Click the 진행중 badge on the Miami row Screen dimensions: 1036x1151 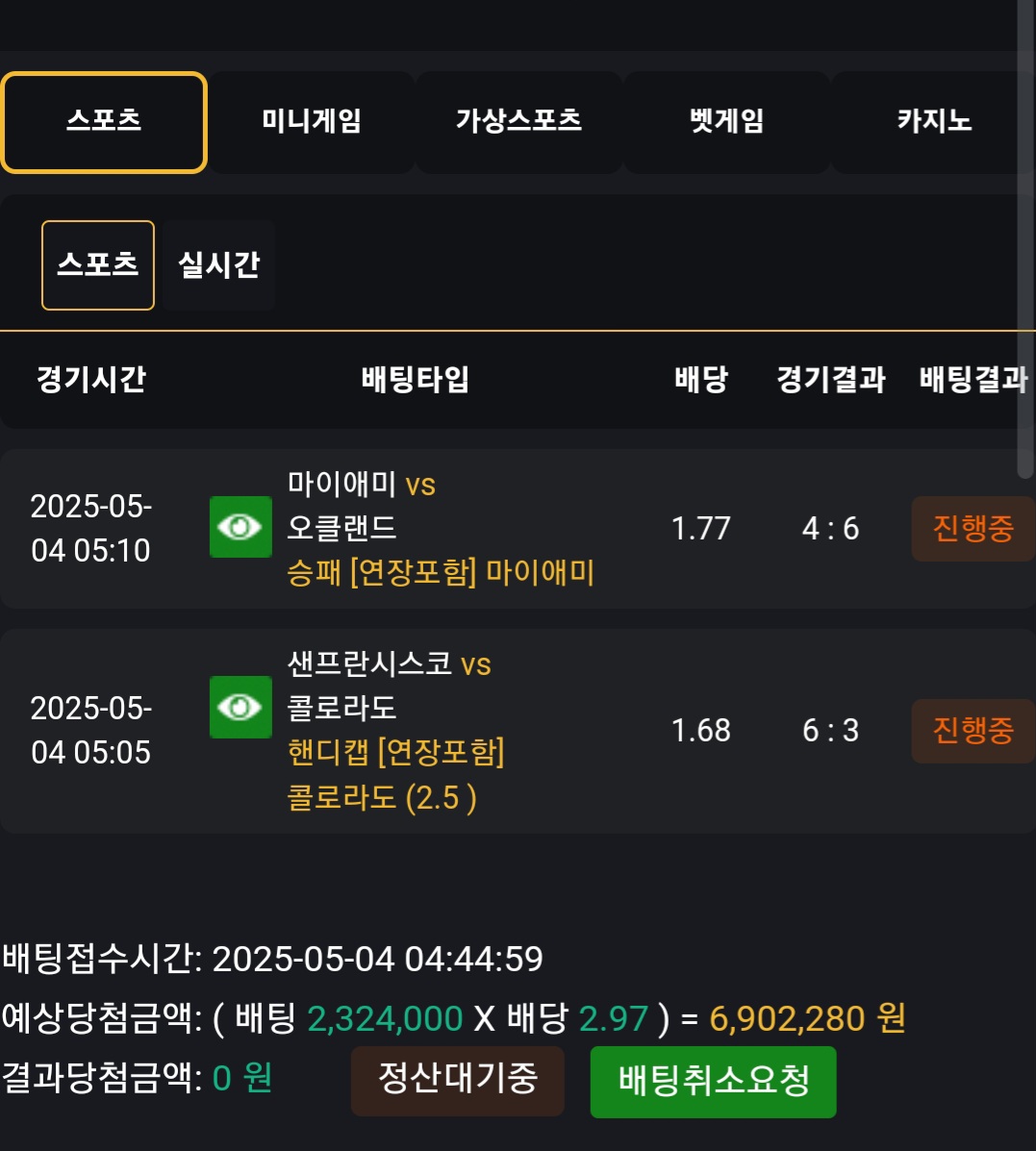point(973,528)
